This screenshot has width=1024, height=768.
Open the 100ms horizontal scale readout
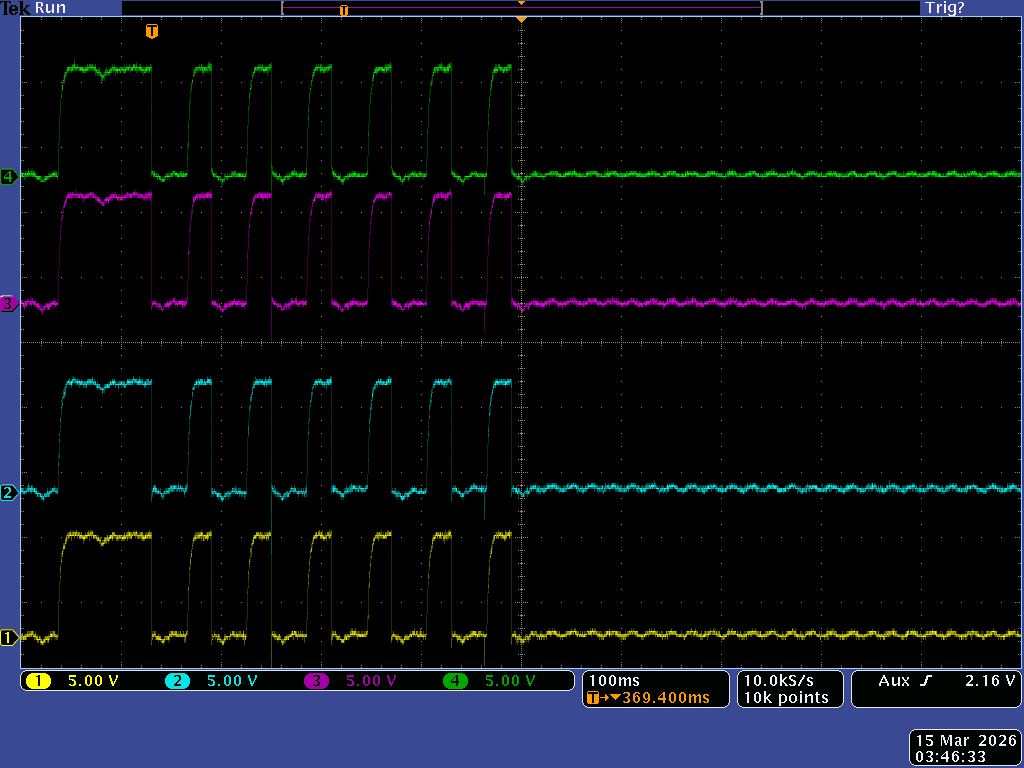point(615,681)
